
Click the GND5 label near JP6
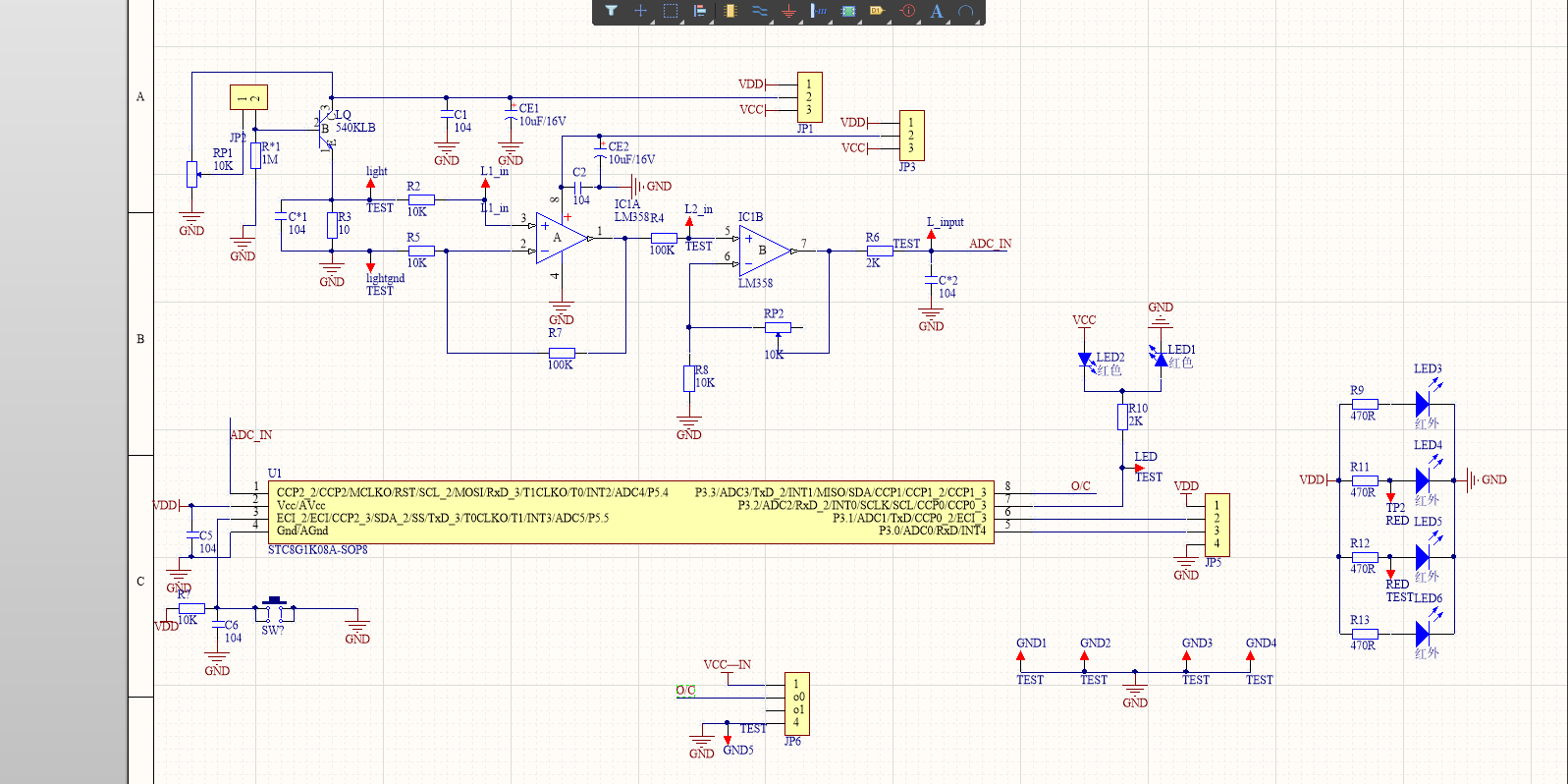[738, 750]
